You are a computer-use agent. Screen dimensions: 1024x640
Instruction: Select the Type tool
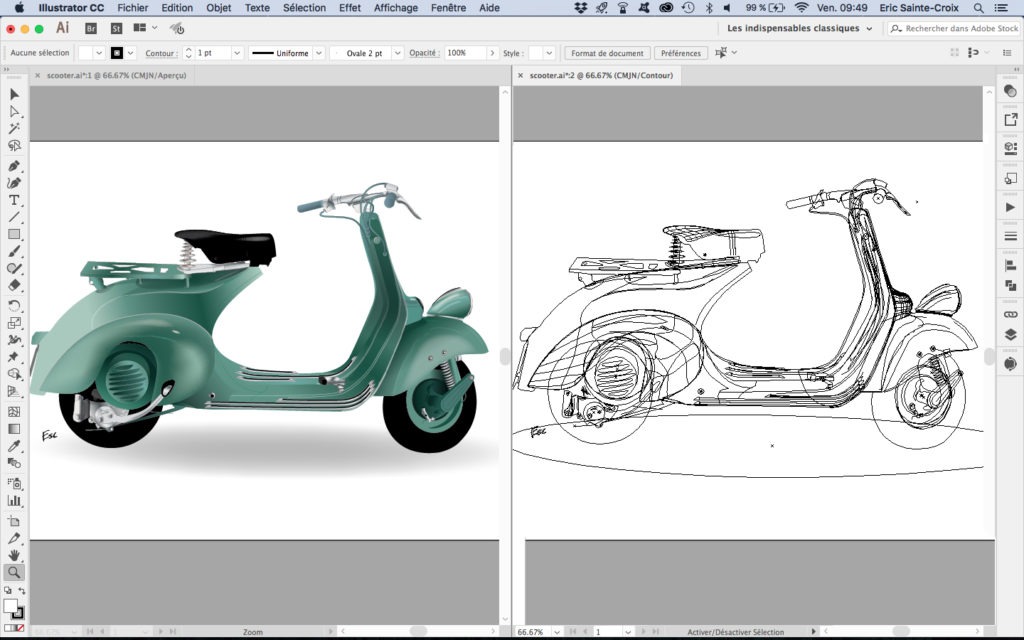coord(14,200)
